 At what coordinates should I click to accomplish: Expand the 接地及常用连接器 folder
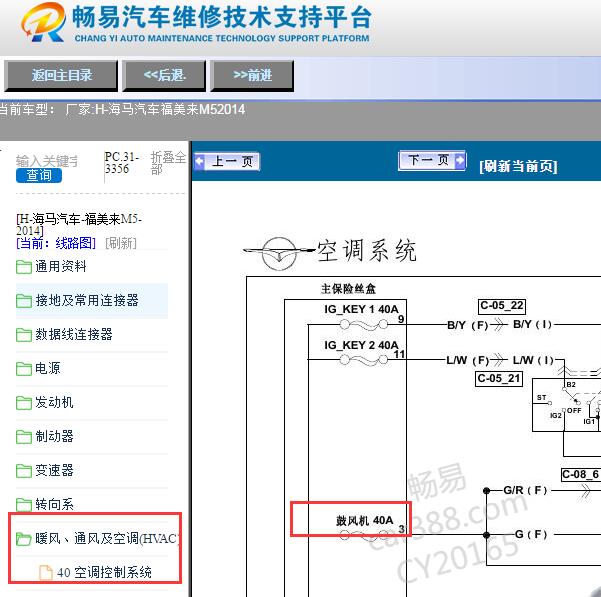[87, 300]
